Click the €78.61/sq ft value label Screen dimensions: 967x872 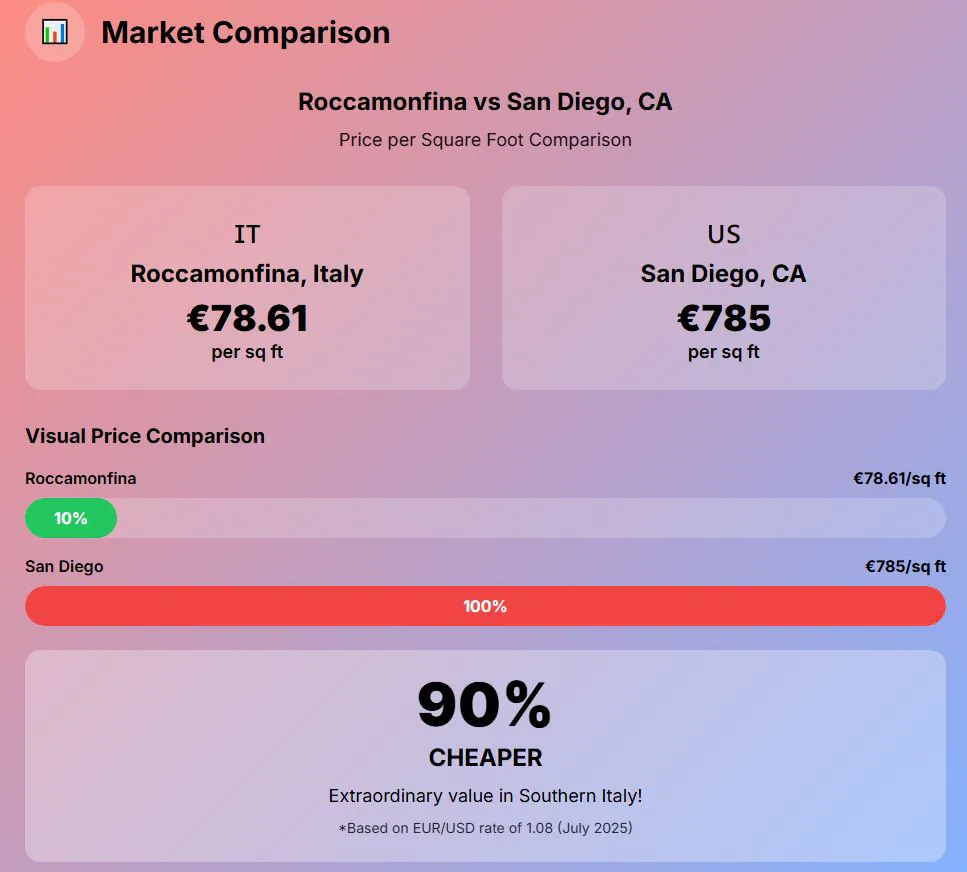point(899,479)
